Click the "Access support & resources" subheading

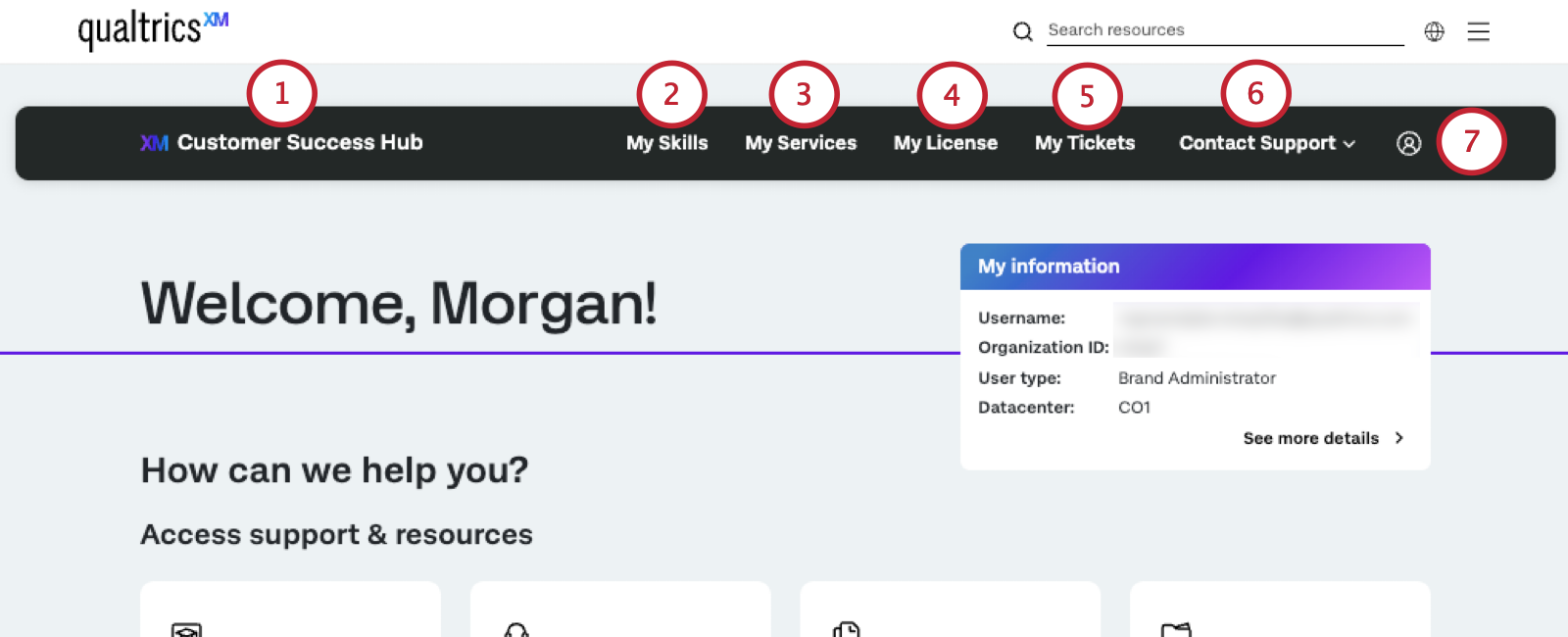click(336, 534)
